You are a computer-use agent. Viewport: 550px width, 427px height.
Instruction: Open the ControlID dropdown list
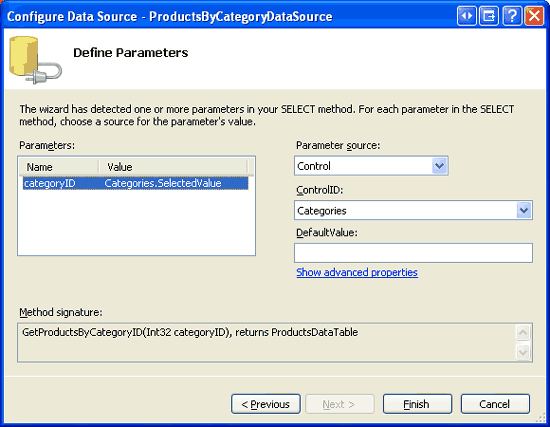pos(524,210)
